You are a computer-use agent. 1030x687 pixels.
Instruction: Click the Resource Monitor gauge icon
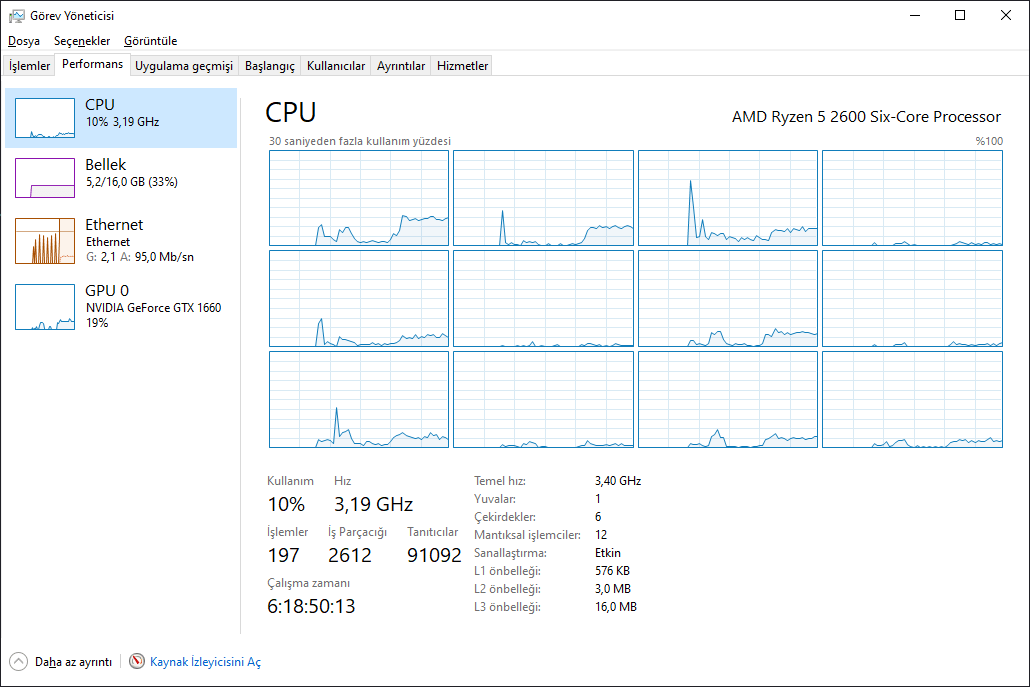137,661
